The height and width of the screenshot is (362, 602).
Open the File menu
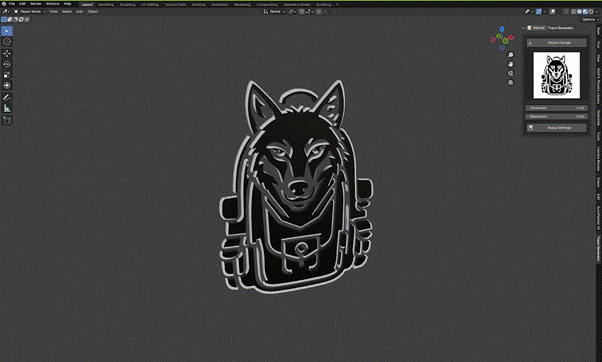coord(12,4)
